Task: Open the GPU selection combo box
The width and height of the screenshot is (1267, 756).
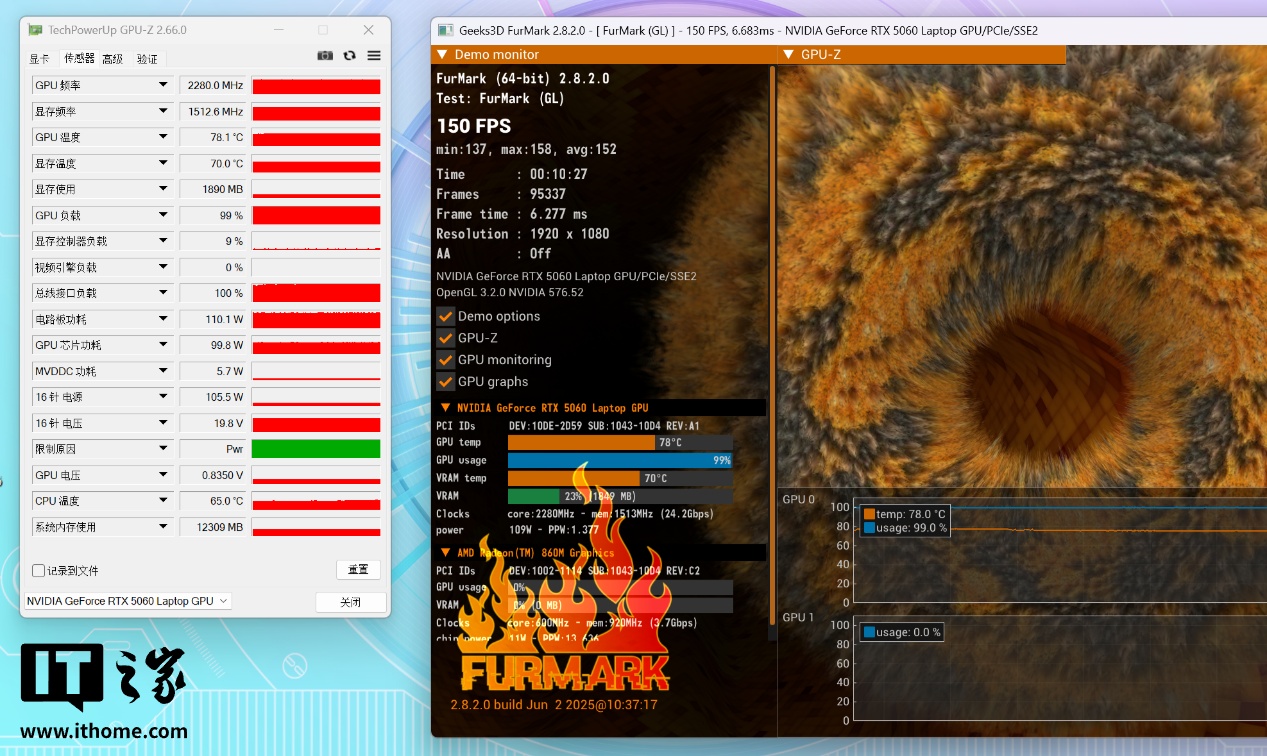Action: [x=127, y=601]
